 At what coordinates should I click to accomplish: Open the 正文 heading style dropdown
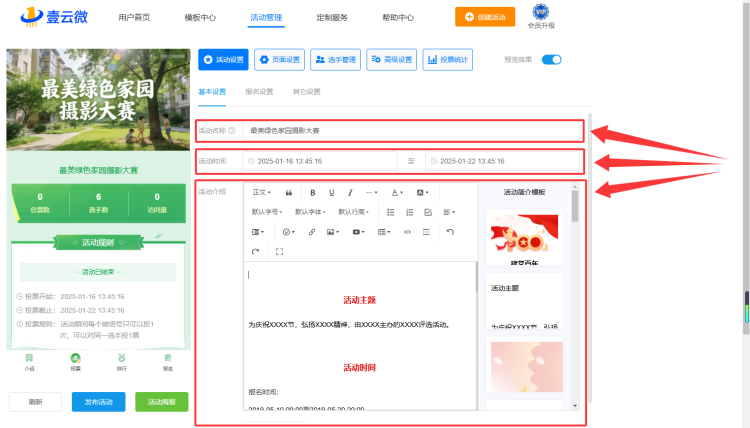[x=262, y=192]
